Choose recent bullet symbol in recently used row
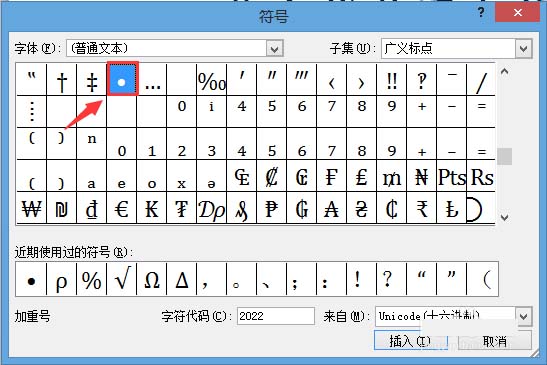Screen dimensions: 547x365 [31, 280]
